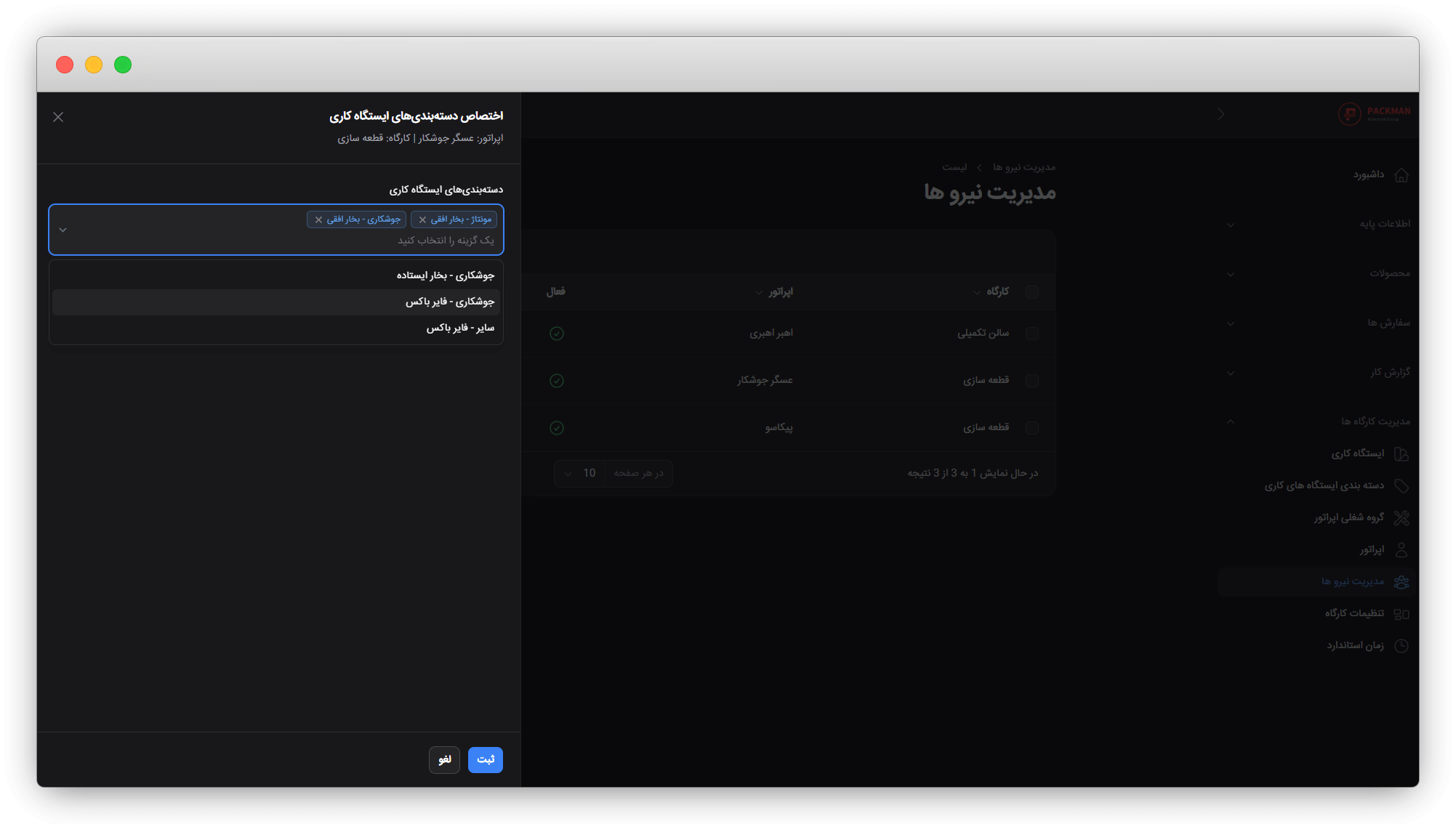The width and height of the screenshot is (1456, 824).
Task: Remove the مونتاژ - بخار افقی tag
Action: 422,219
